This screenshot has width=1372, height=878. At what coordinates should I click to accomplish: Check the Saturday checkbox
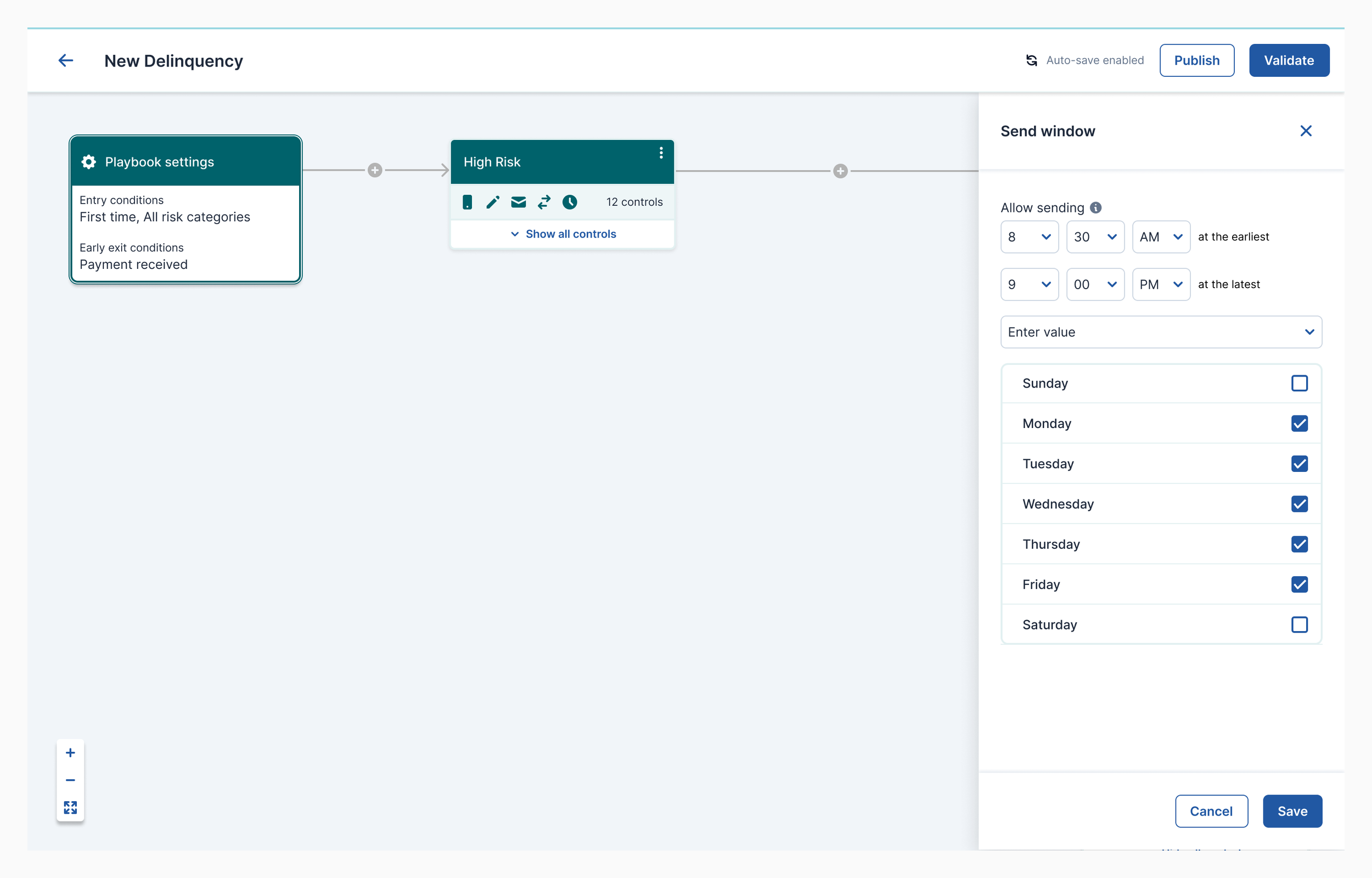click(1299, 625)
